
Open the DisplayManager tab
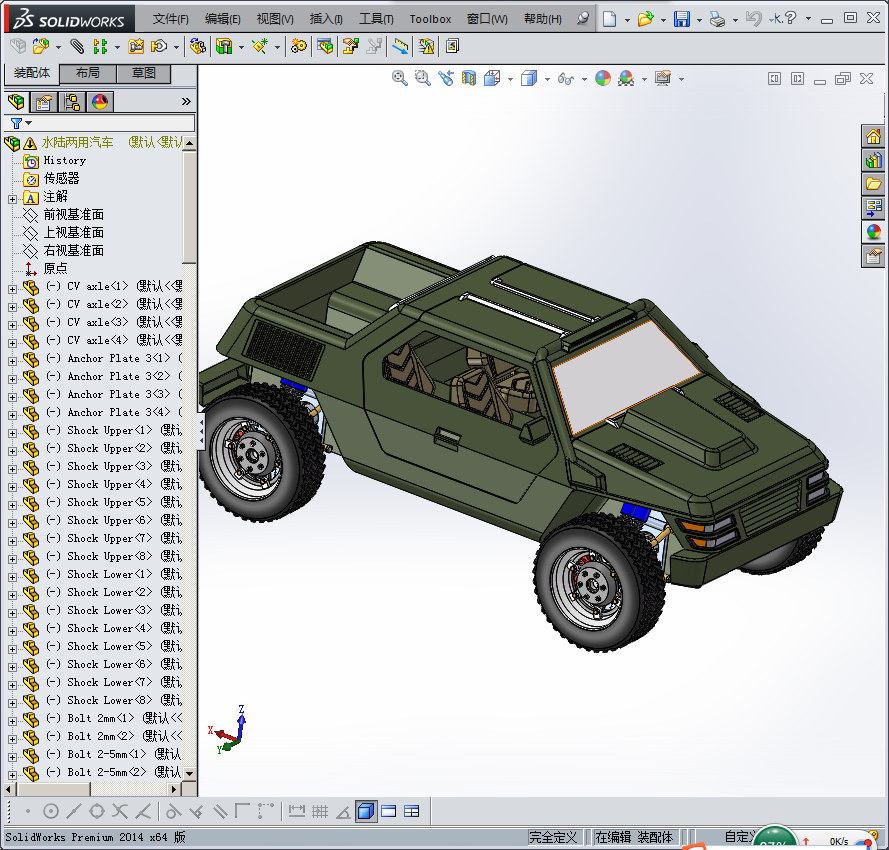point(100,102)
